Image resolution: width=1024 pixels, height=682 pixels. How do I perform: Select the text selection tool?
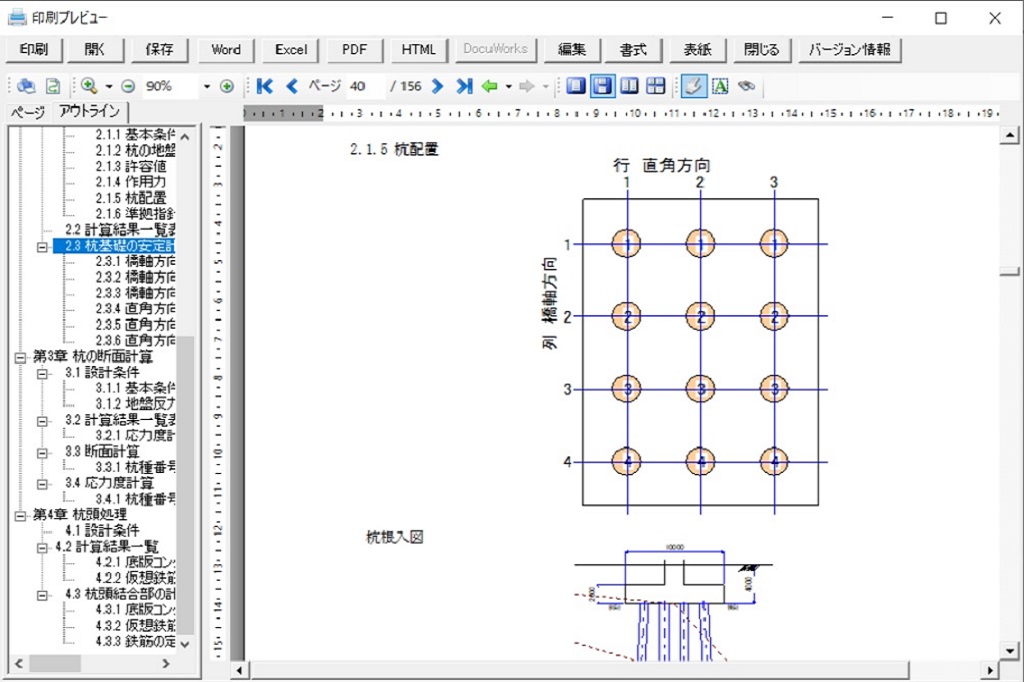[x=720, y=86]
